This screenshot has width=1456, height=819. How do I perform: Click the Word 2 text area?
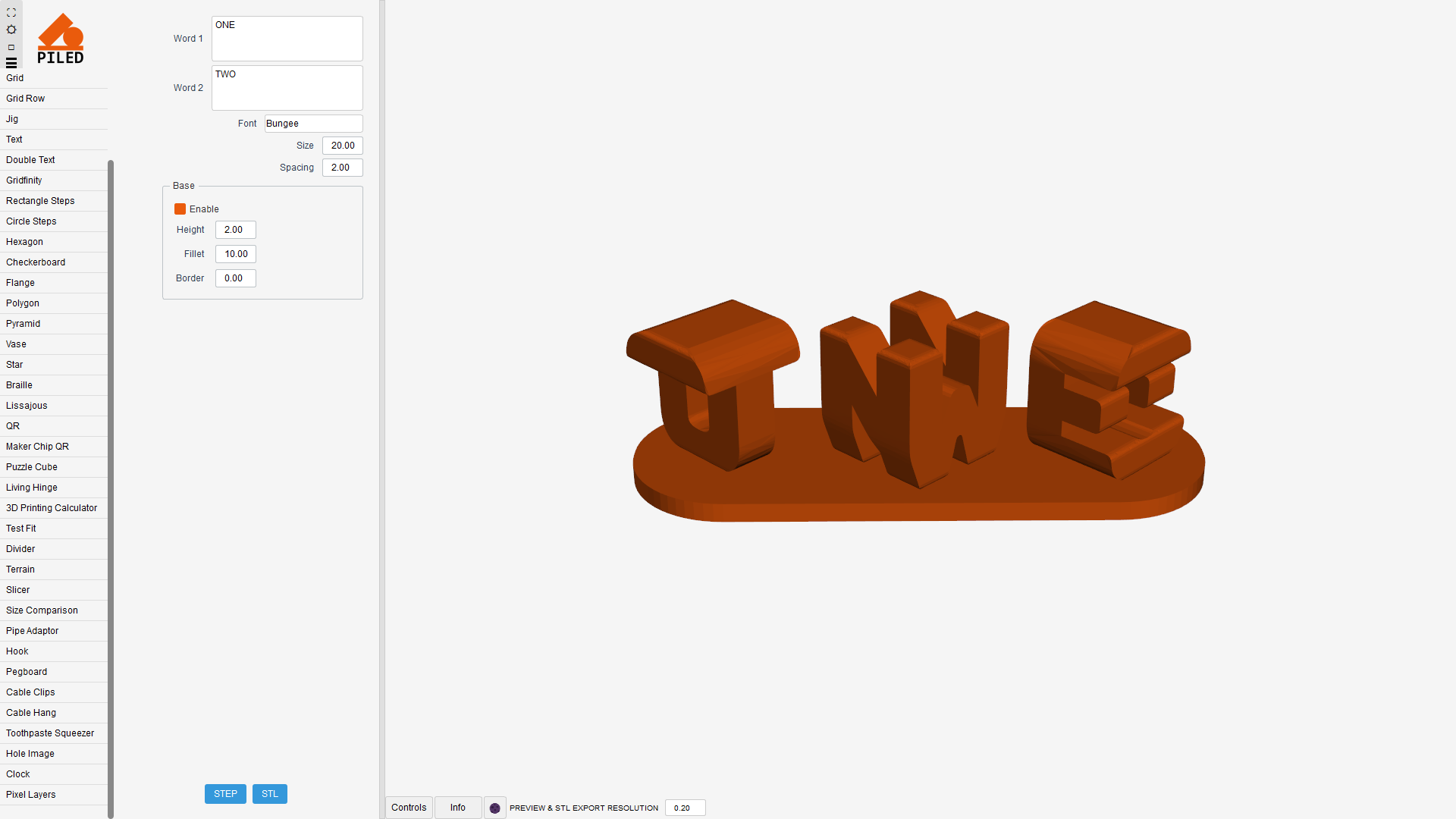pyautogui.click(x=287, y=88)
